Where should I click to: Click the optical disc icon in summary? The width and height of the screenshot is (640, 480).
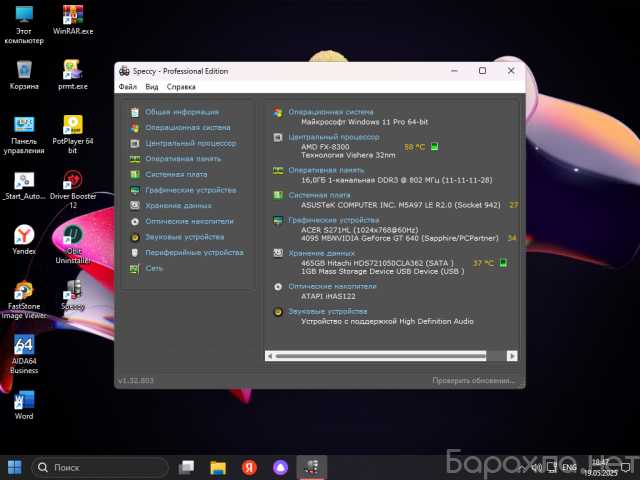[278, 287]
